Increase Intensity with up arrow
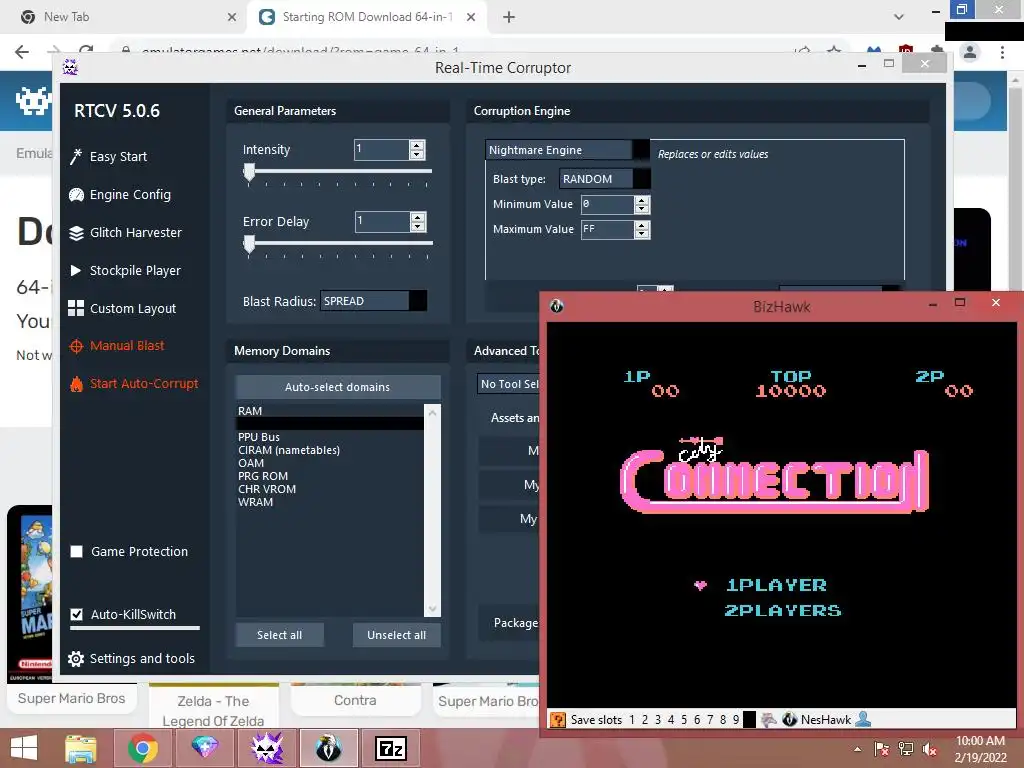 pos(417,145)
